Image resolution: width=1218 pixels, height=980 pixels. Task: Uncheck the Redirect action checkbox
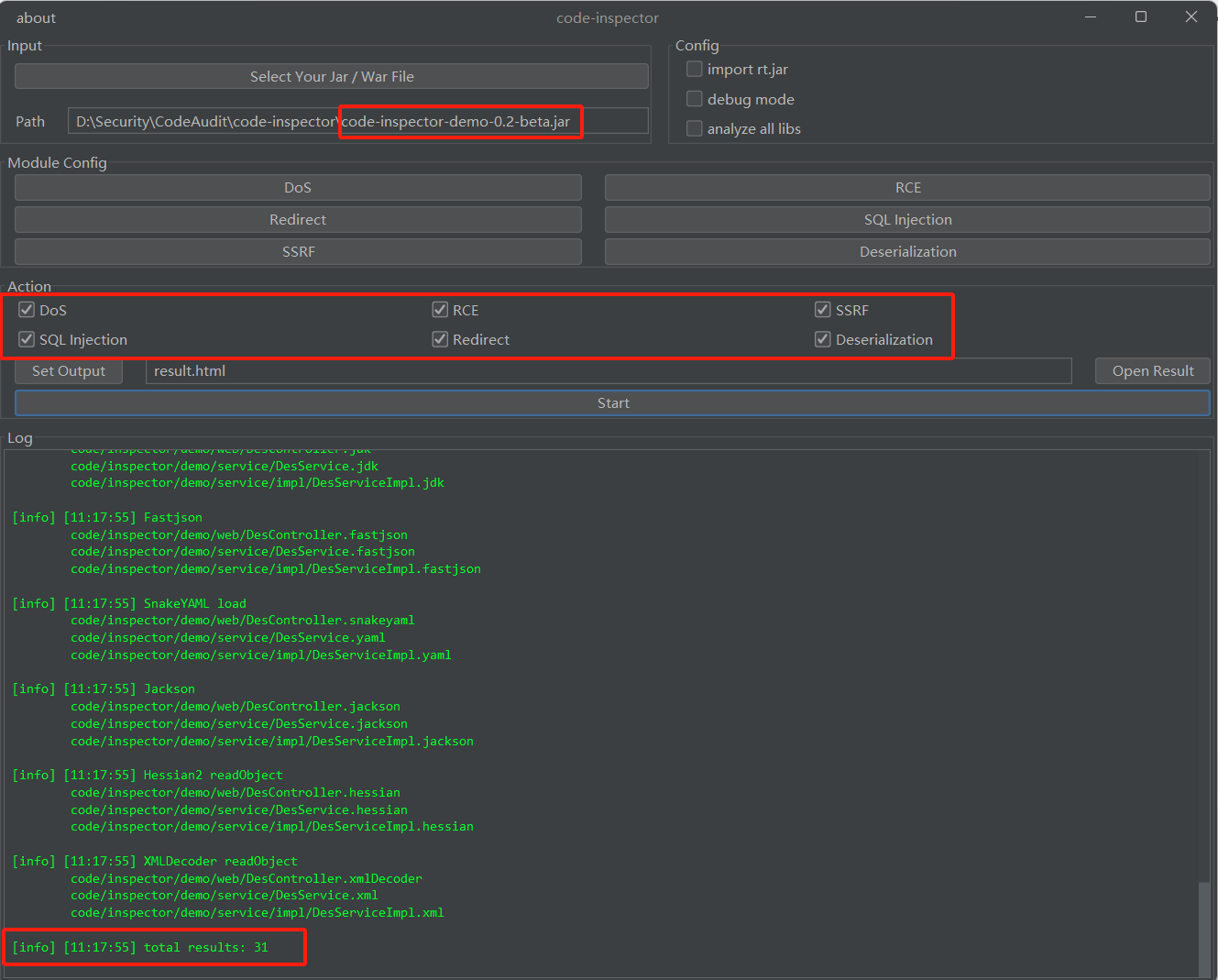(440, 339)
